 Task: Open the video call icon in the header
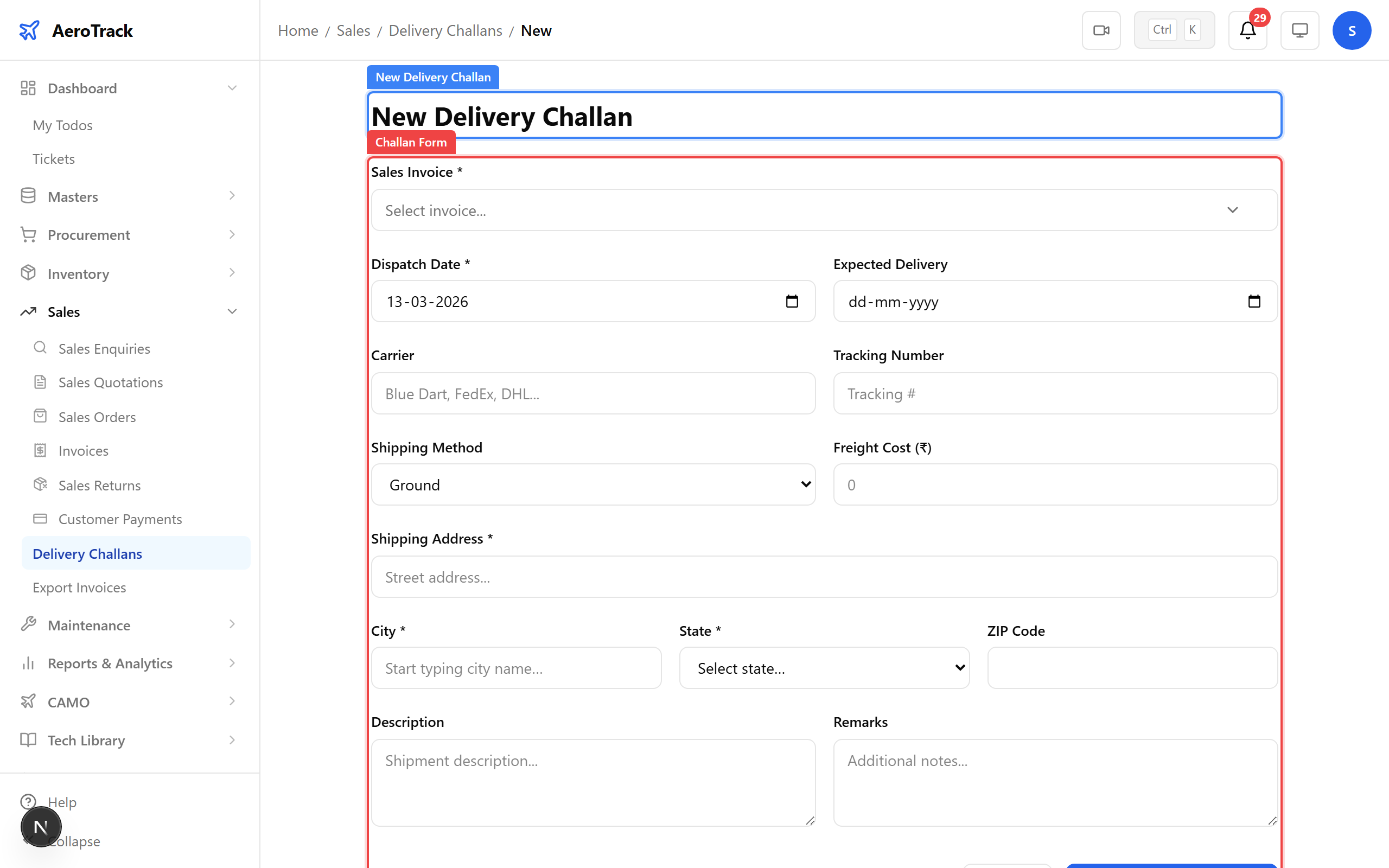pos(1101,30)
